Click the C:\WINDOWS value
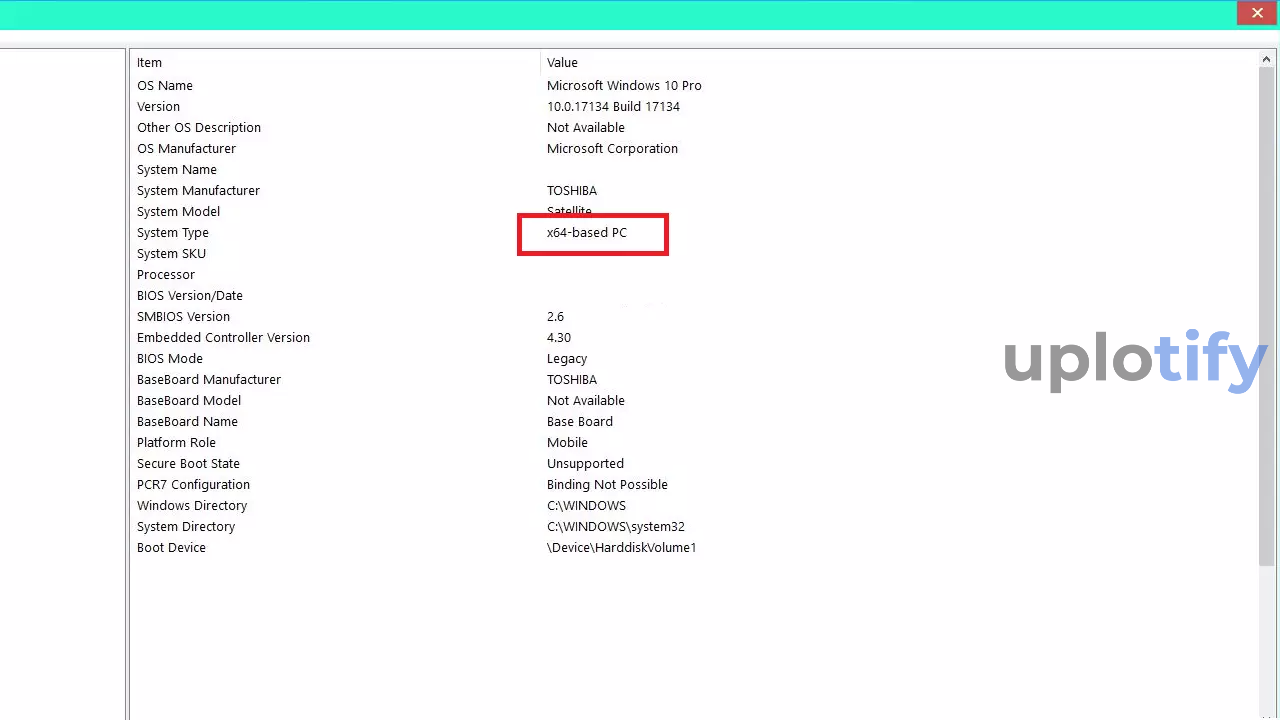The image size is (1280, 720). (x=586, y=505)
